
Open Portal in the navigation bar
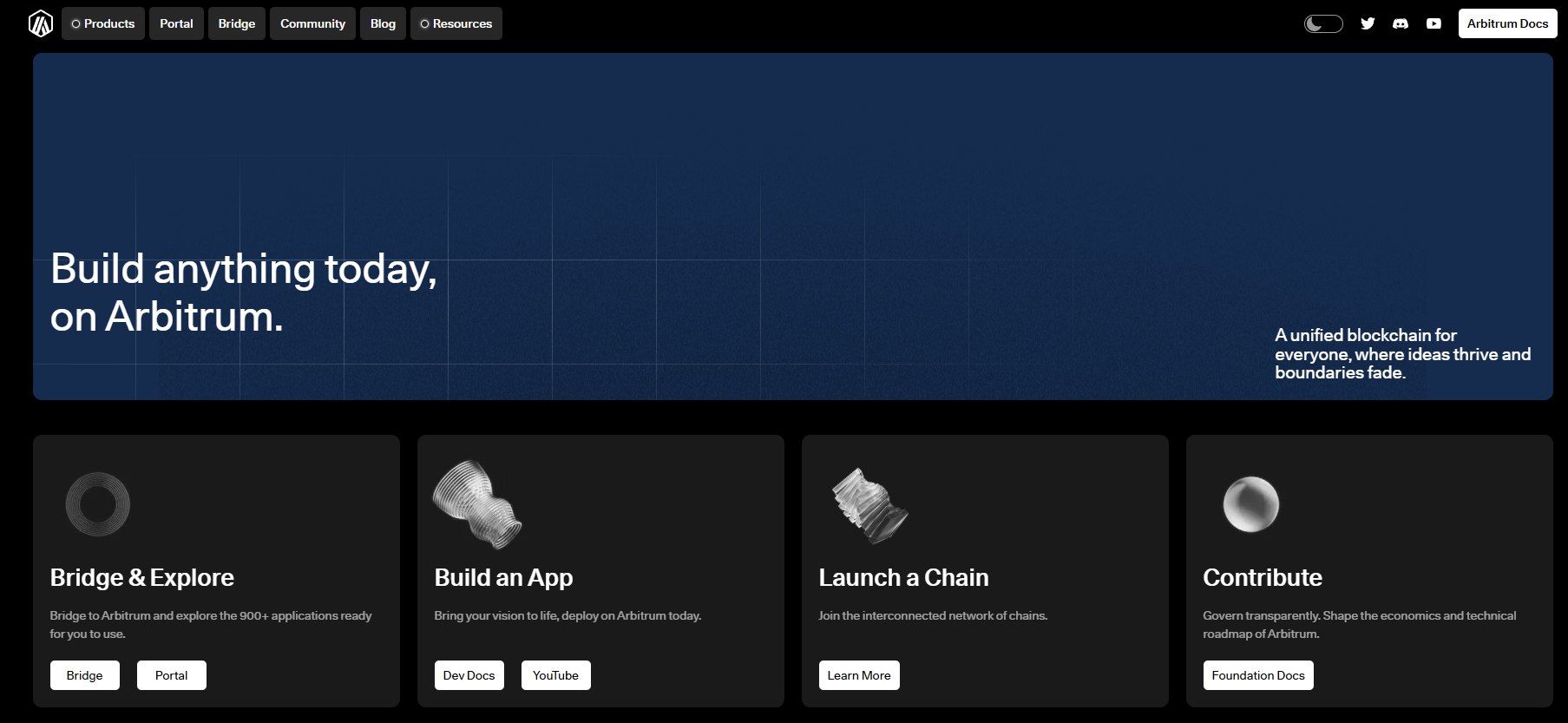(x=176, y=23)
